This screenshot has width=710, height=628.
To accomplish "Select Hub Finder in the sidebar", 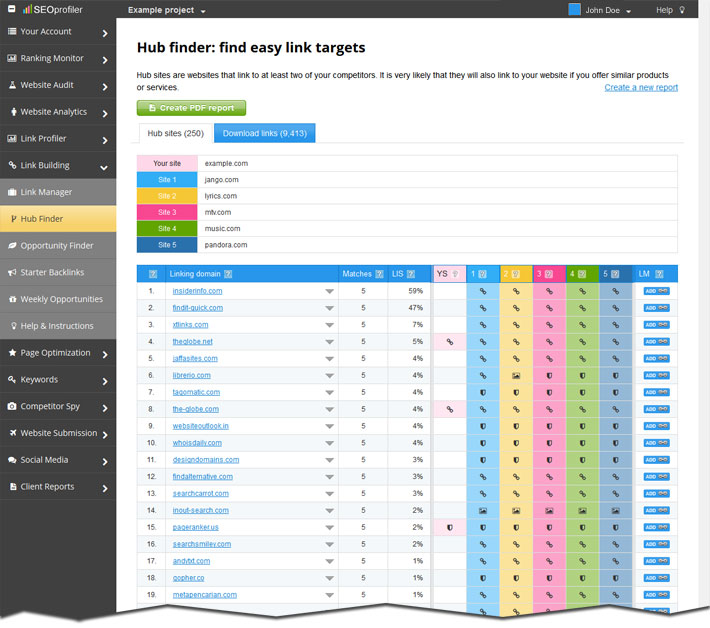I will tap(58, 219).
